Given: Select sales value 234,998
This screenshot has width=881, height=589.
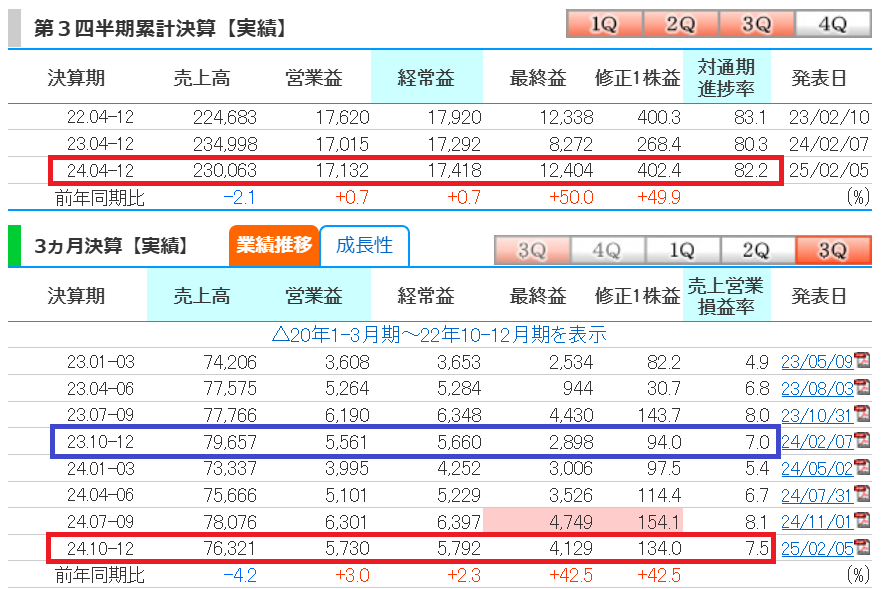Looking at the screenshot, I should point(225,144).
